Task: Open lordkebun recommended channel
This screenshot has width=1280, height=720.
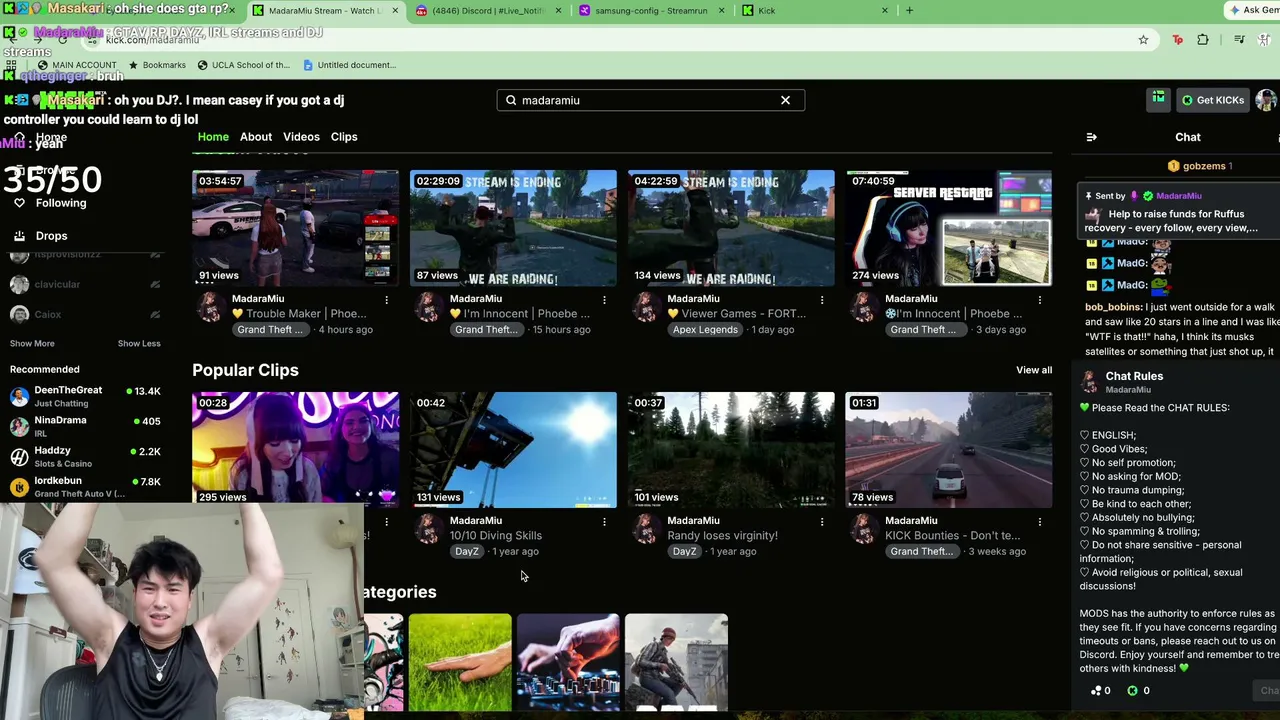Action: click(85, 487)
